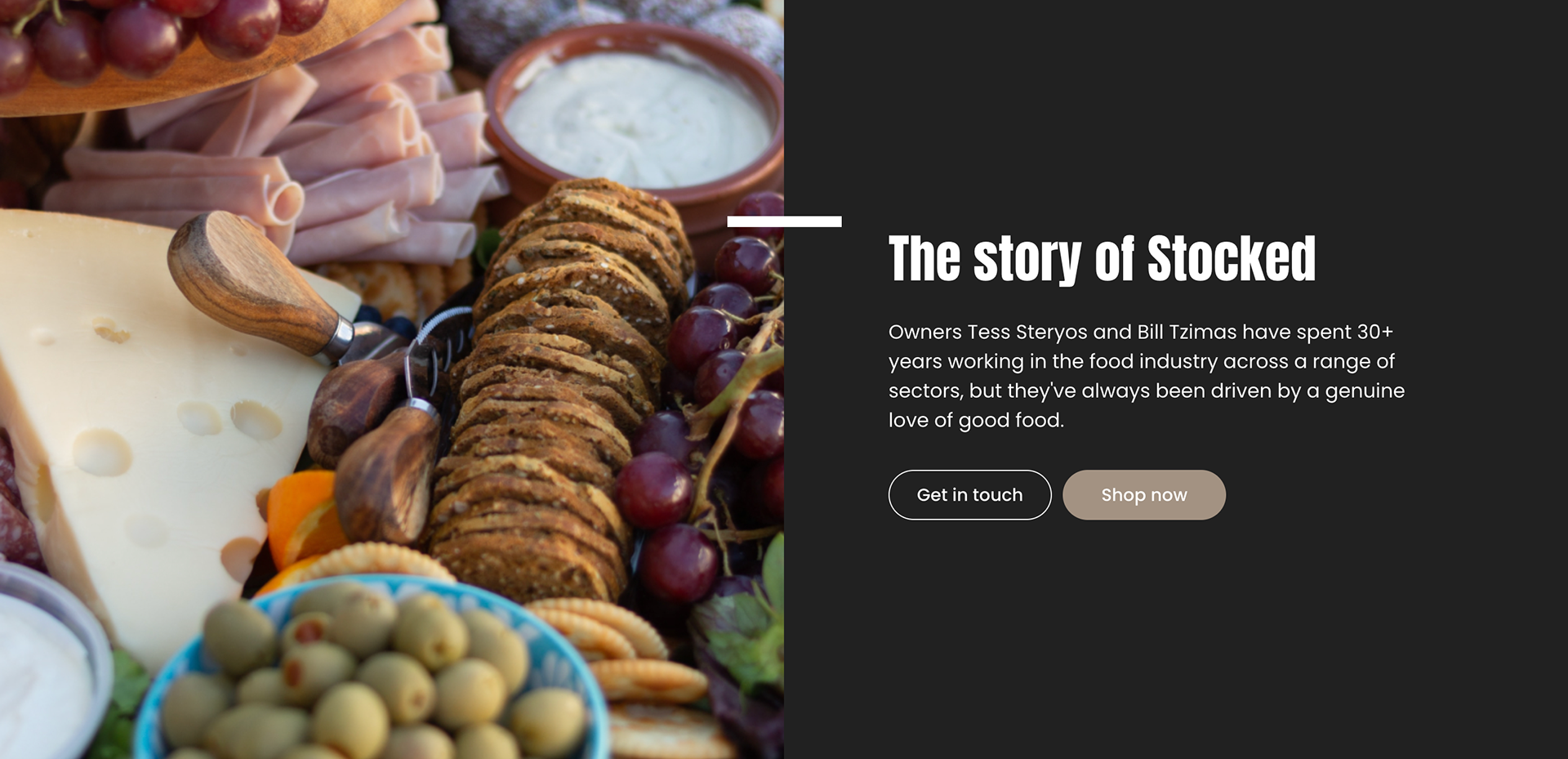Click the white horizontal accent bar

point(784,221)
